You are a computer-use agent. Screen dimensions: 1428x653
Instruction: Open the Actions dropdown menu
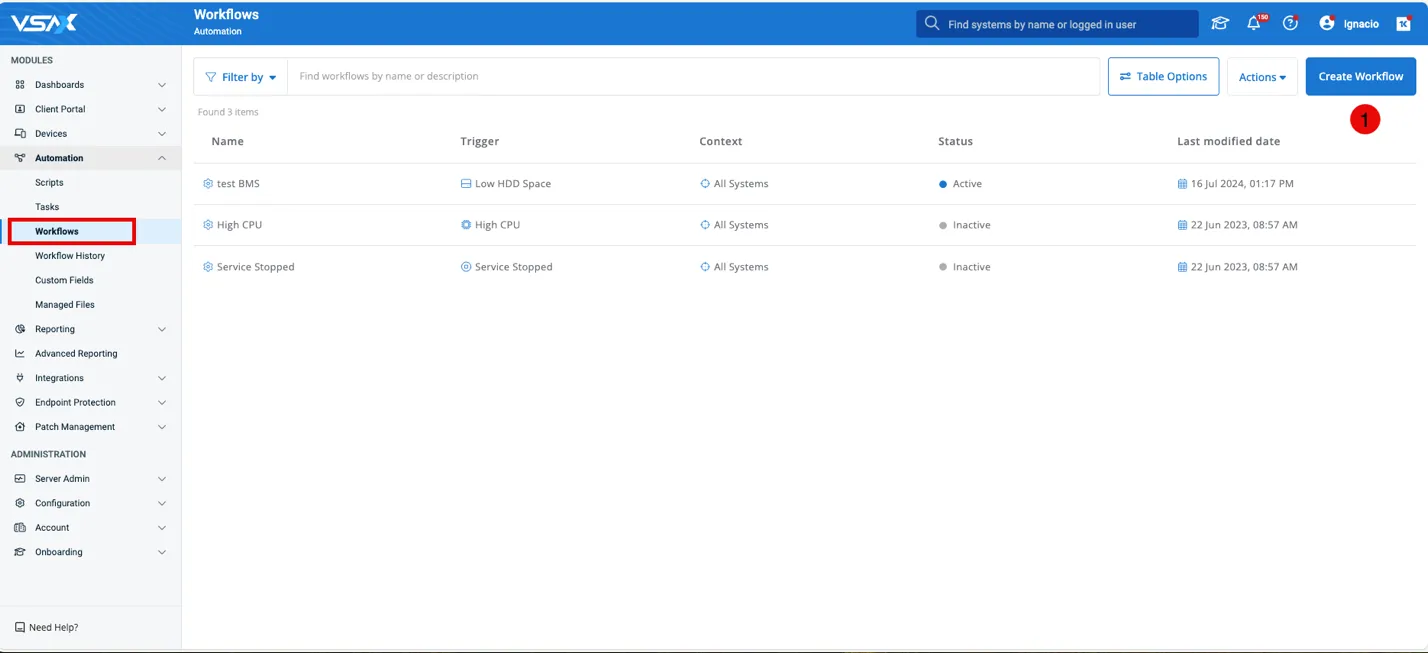(1262, 77)
